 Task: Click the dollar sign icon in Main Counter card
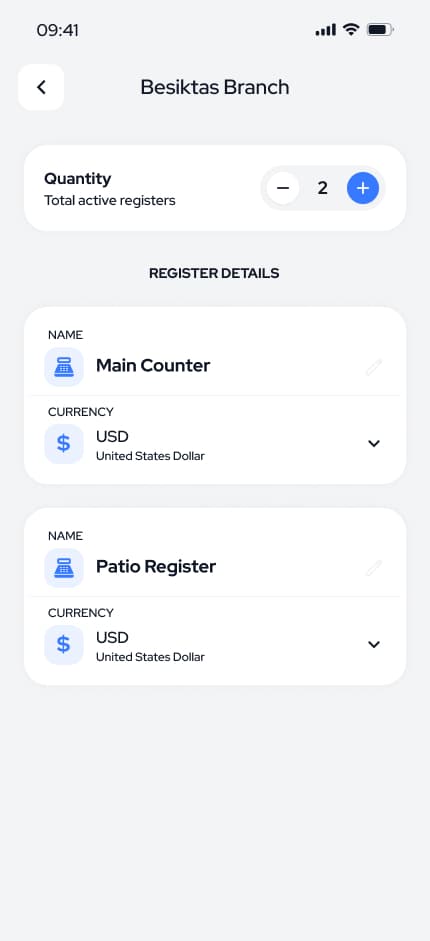coord(64,444)
